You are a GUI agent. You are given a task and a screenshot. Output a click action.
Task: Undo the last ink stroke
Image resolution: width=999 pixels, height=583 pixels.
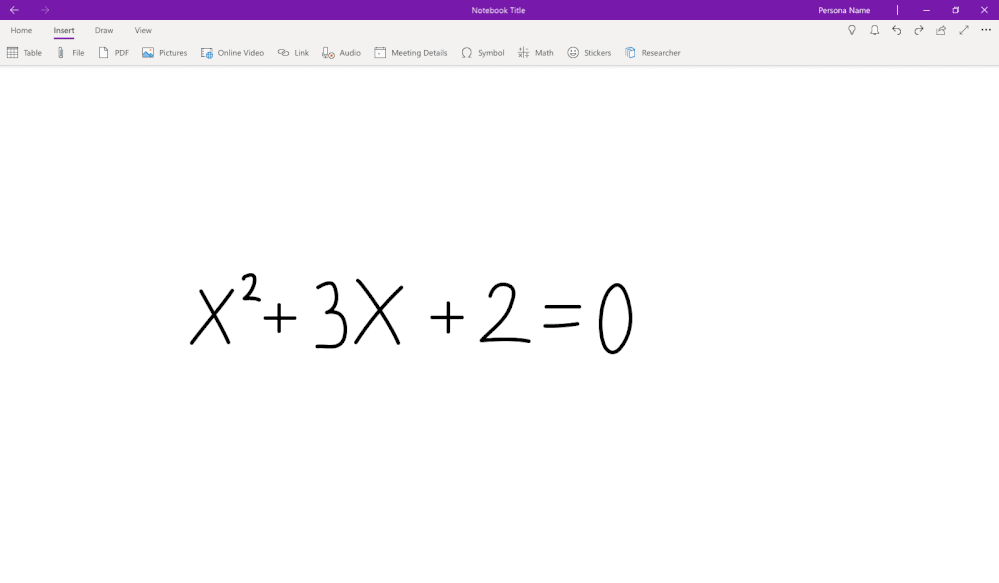tap(898, 30)
